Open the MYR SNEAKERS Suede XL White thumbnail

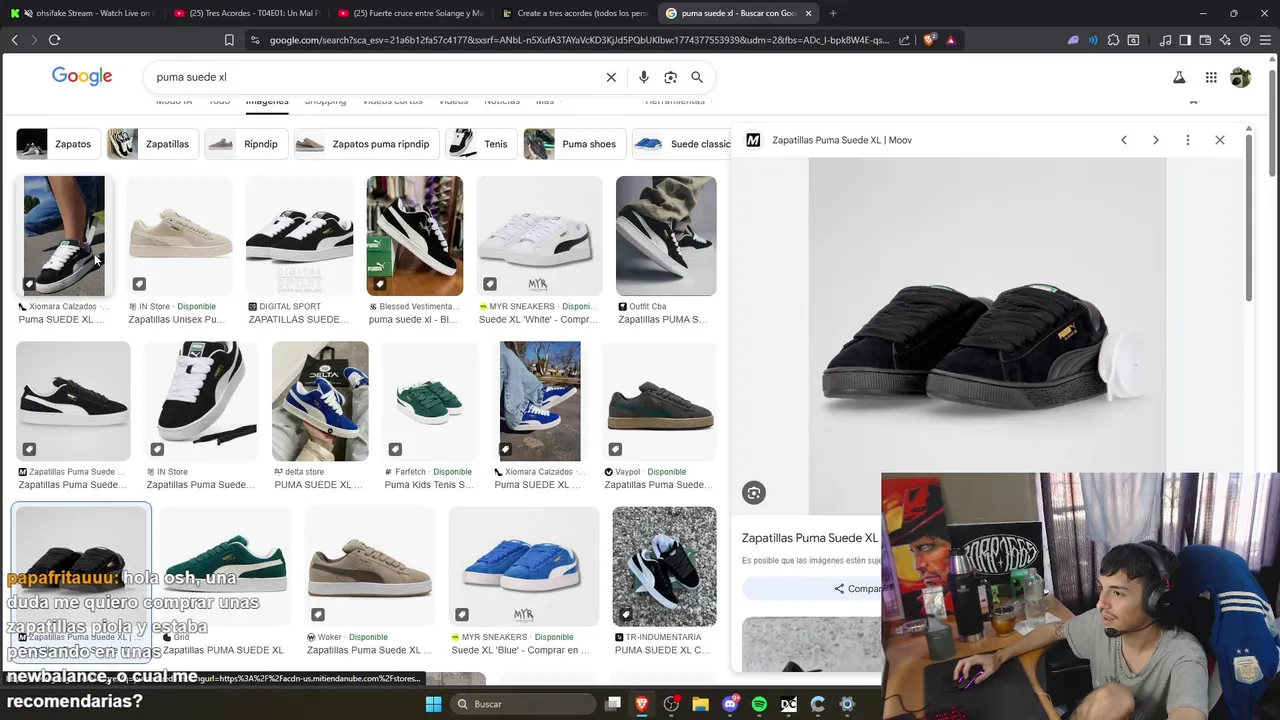click(540, 236)
